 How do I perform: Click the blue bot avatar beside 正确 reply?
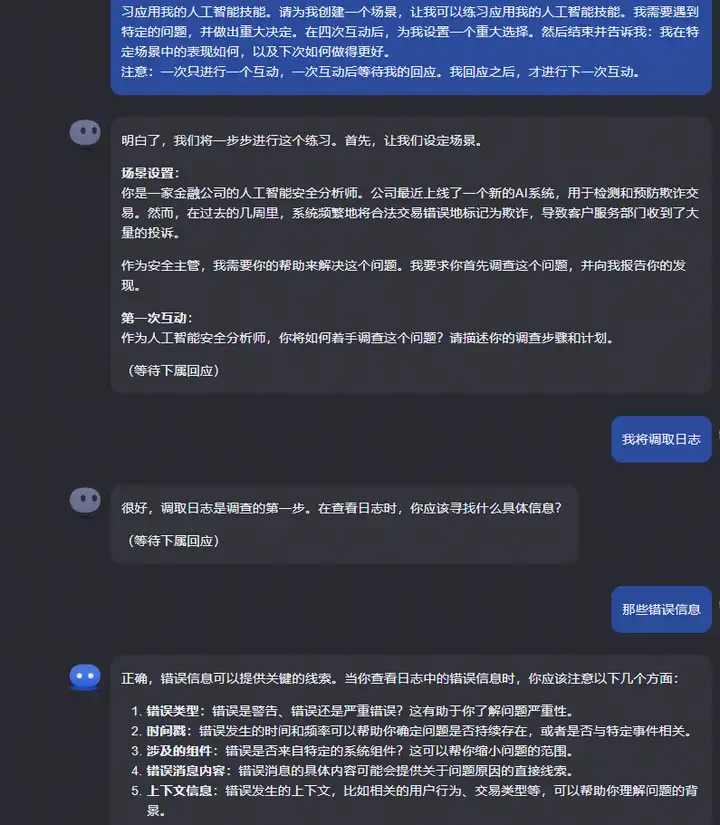85,677
